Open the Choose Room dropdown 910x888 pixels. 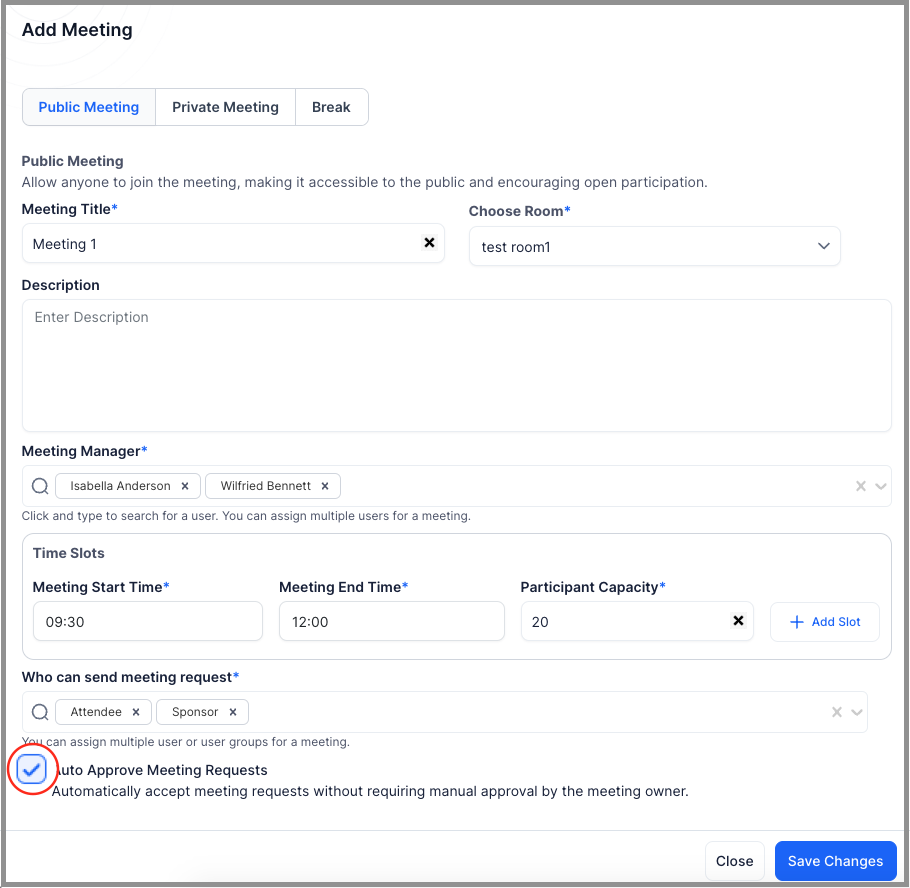654,246
